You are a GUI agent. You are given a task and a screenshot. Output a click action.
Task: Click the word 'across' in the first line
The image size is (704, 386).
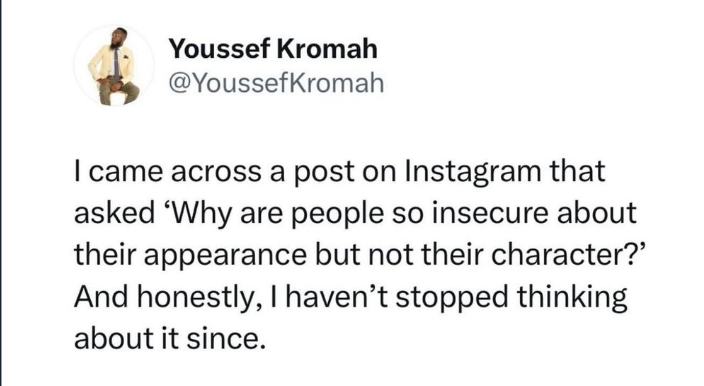pyautogui.click(x=216, y=173)
